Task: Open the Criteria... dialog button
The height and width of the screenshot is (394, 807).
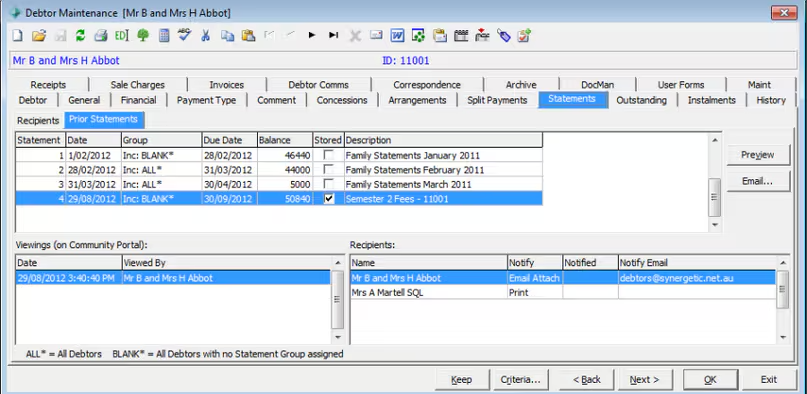Action: tap(520, 380)
